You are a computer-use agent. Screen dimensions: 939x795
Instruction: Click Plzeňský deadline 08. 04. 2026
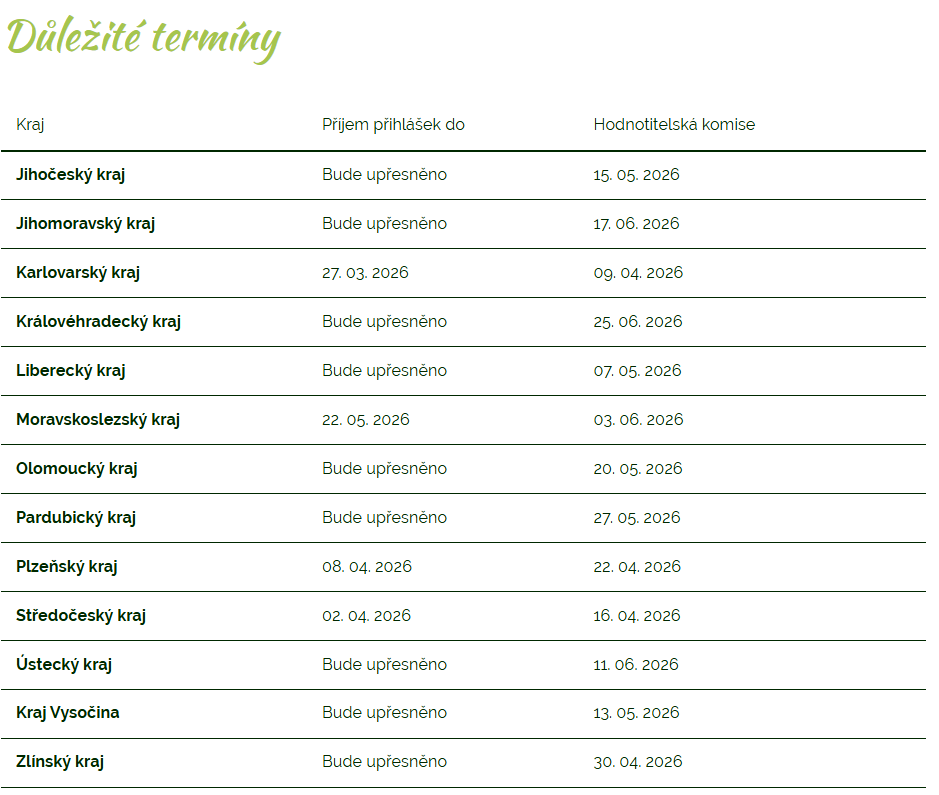pos(367,567)
